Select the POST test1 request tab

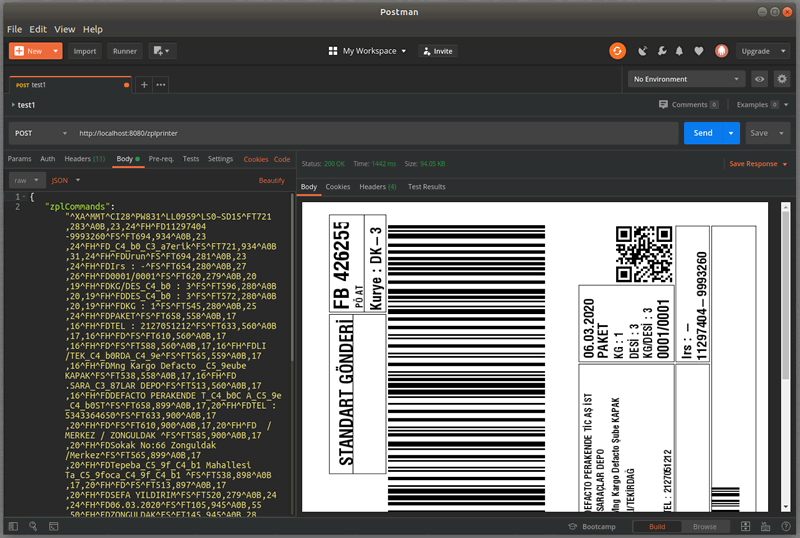[x=70, y=85]
